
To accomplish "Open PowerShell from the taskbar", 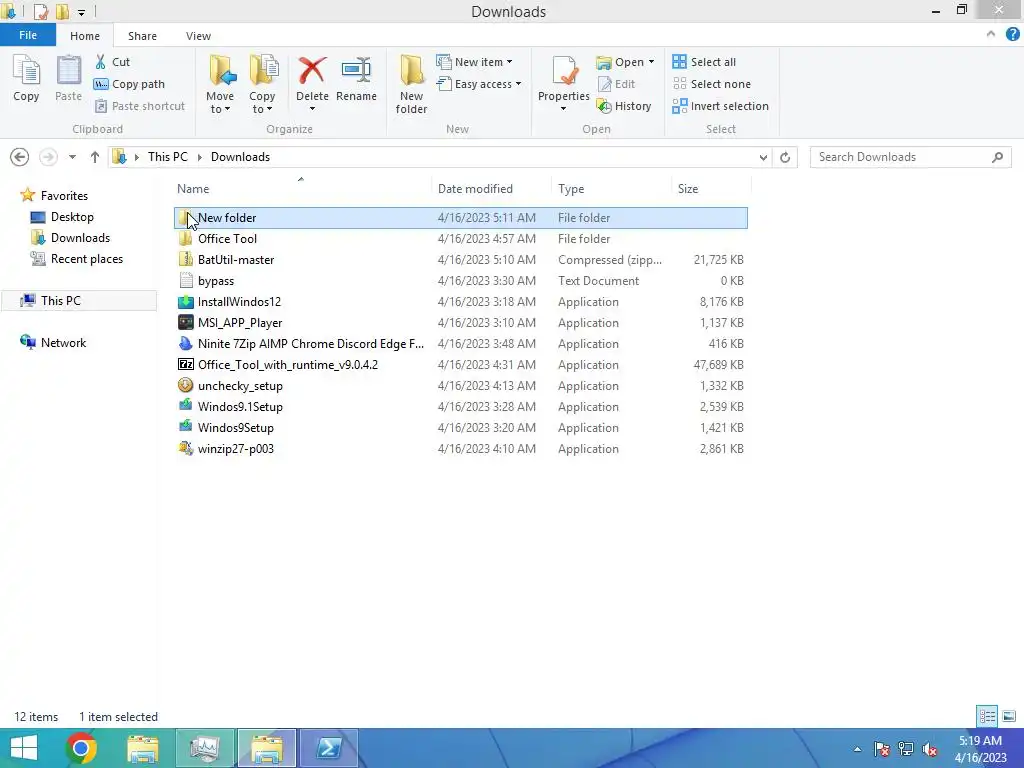I will coord(328,748).
